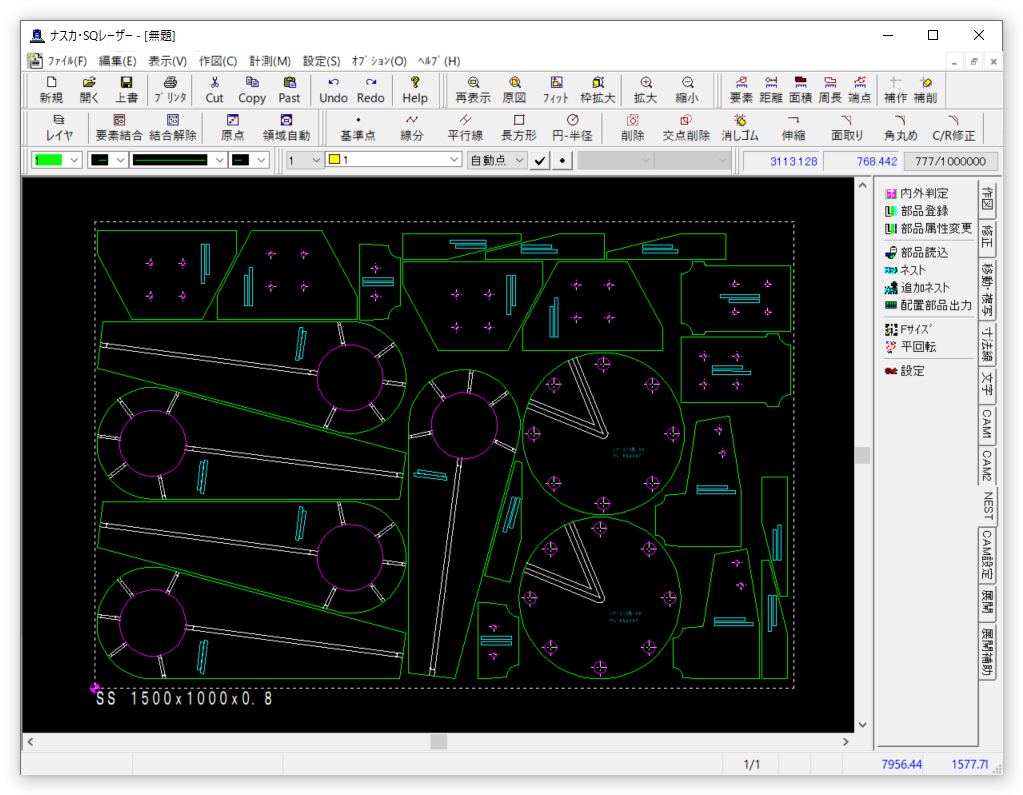This screenshot has height=795, width=1023.
Task: Open the line style dropdown
Action: pyautogui.click(x=219, y=160)
